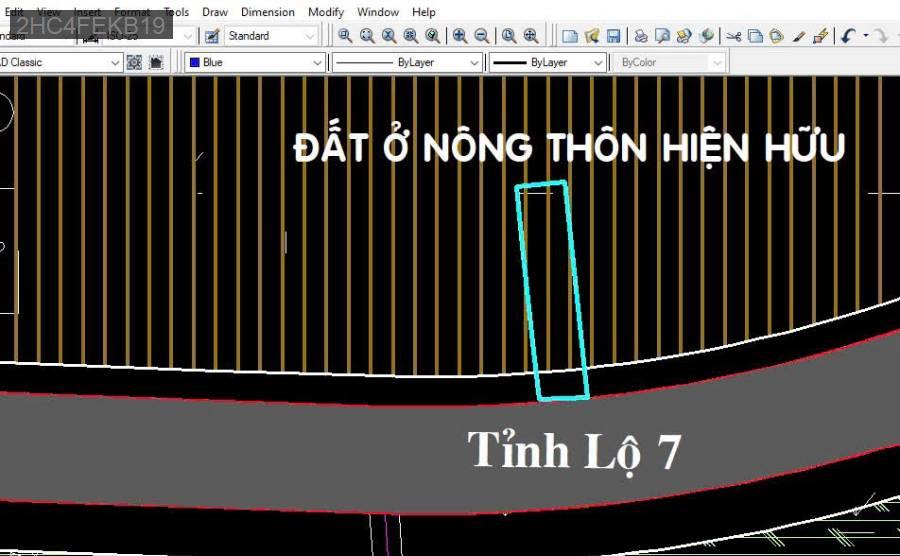Click the ByColor plot style dropdown
Image resolution: width=900 pixels, height=556 pixels.
point(670,62)
